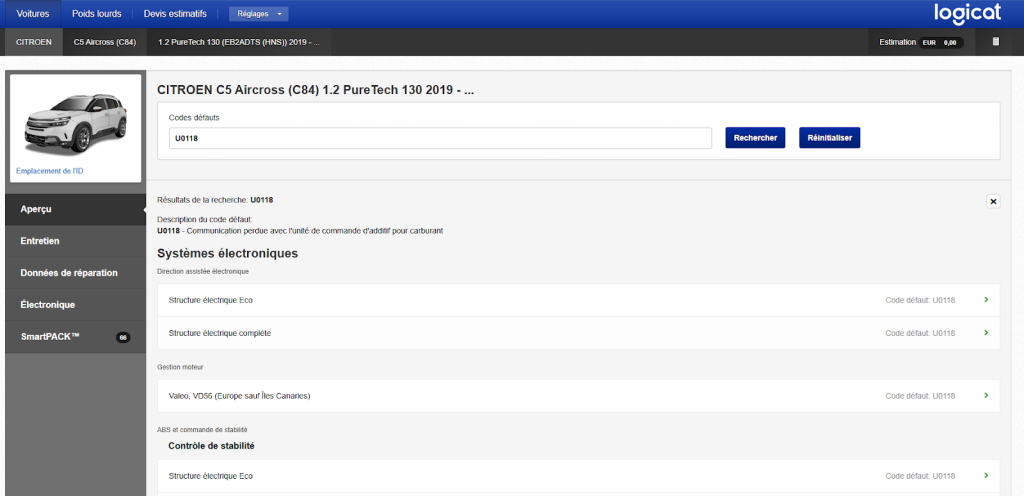
Task: Click the Estimation EUR 0,00 indicator
Action: 920,42
